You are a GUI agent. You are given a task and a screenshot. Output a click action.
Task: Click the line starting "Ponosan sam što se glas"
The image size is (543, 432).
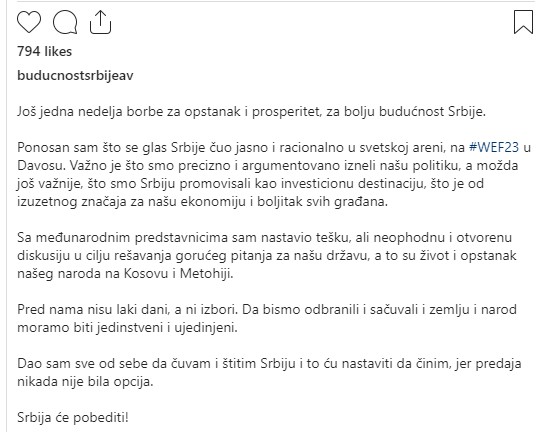(x=274, y=148)
